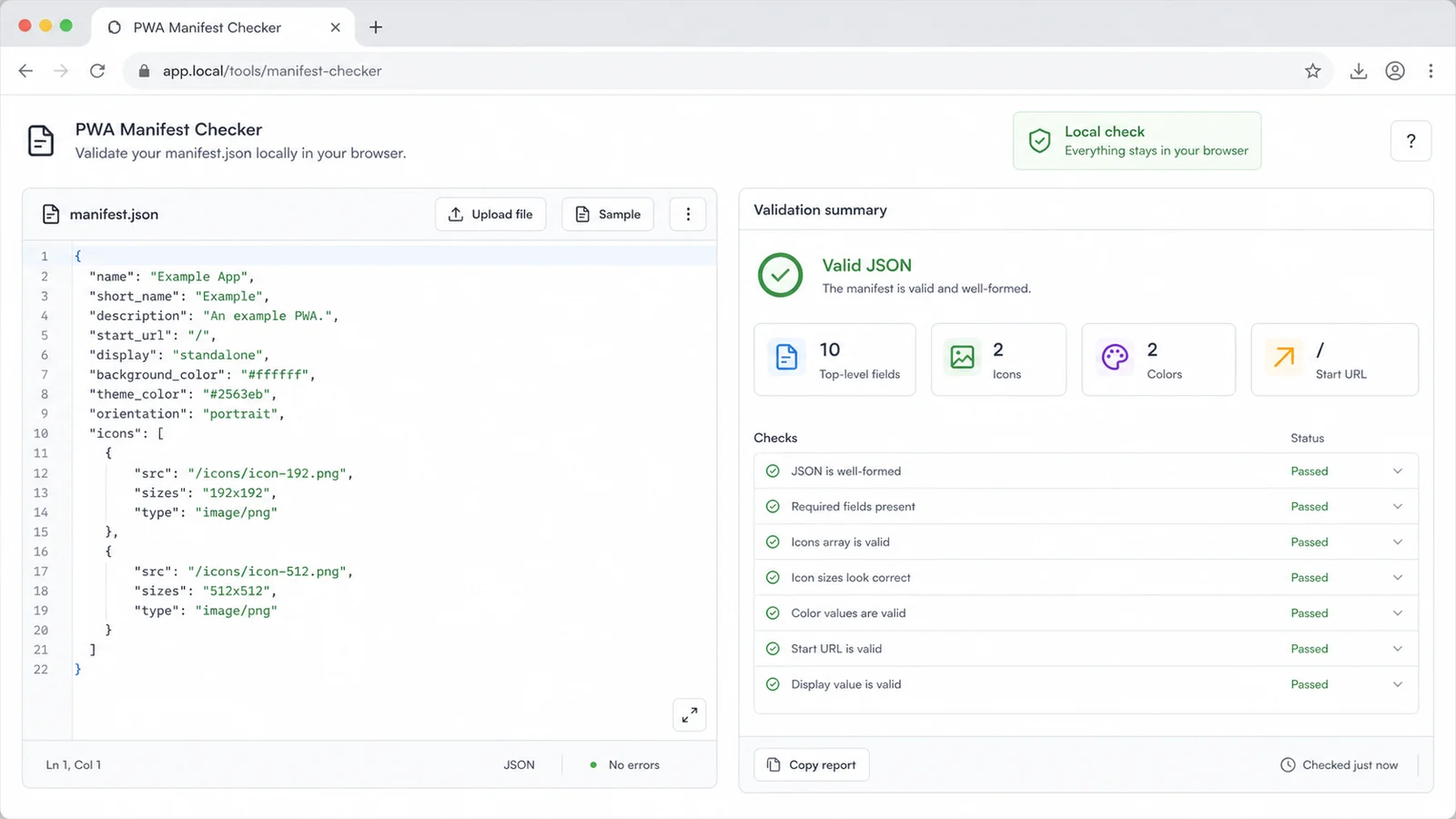Expand Start URL is valid check

point(1398,649)
